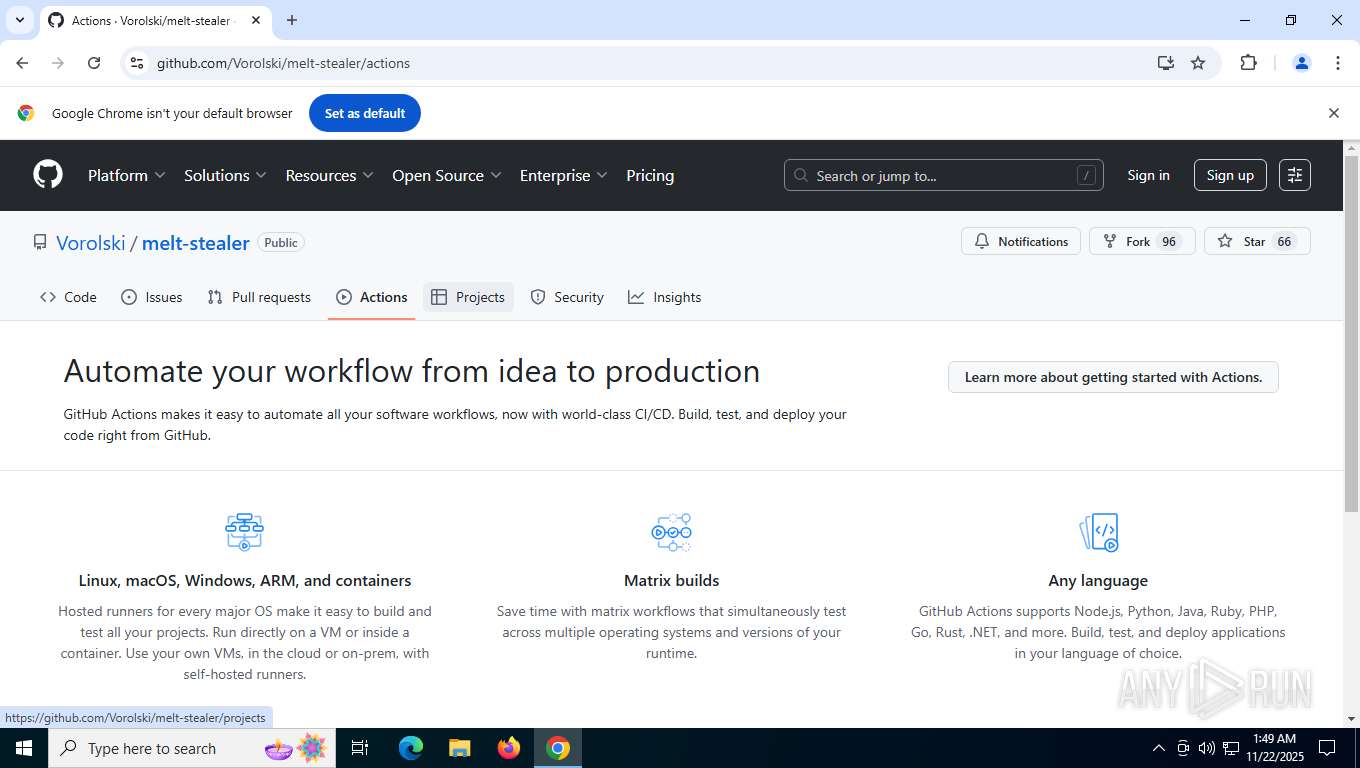Open the appearance settings sliders icon
This screenshot has height=768, width=1360.
[x=1295, y=175]
